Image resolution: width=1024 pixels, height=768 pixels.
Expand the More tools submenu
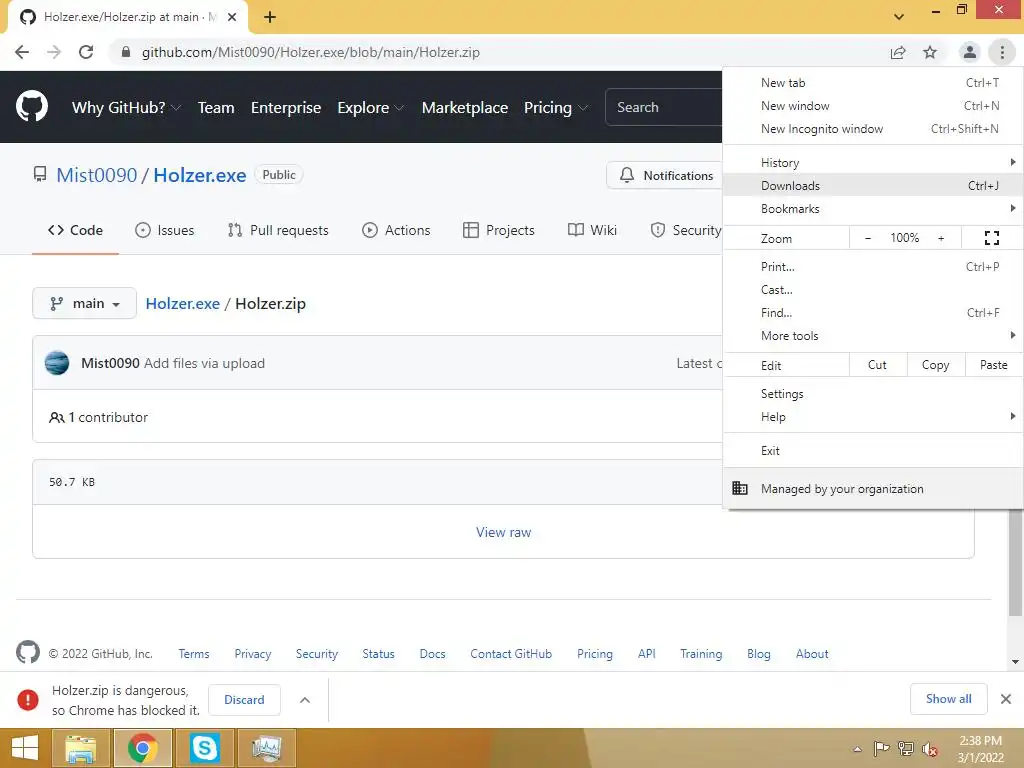pos(872,336)
